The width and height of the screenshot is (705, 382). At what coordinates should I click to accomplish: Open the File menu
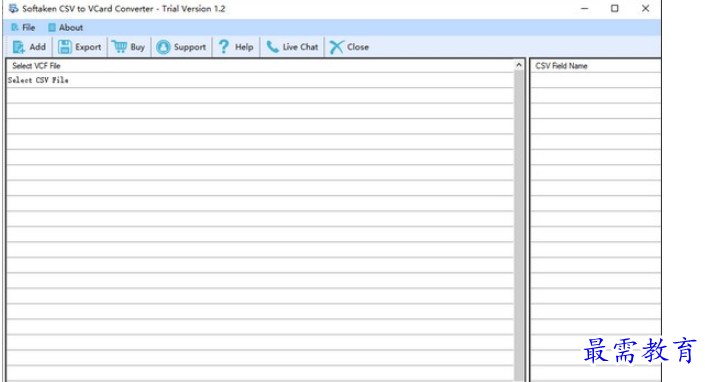point(23,27)
